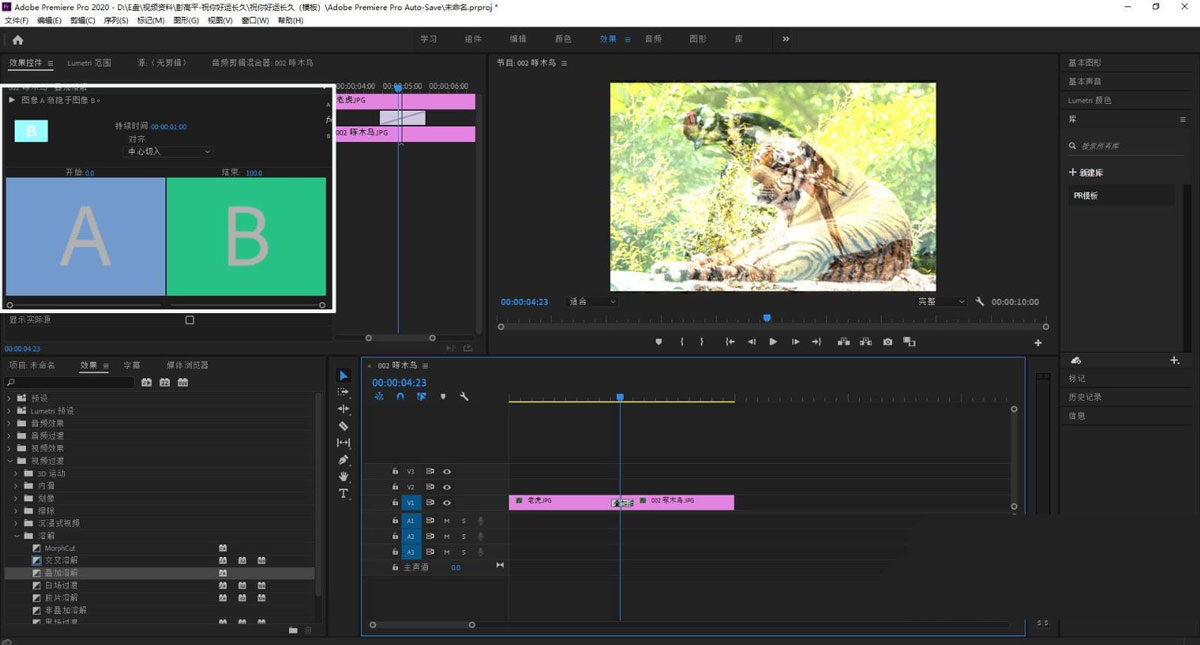Viewport: 1200px width, 645px height.
Task: Choose the Hand tool
Action: (343, 477)
